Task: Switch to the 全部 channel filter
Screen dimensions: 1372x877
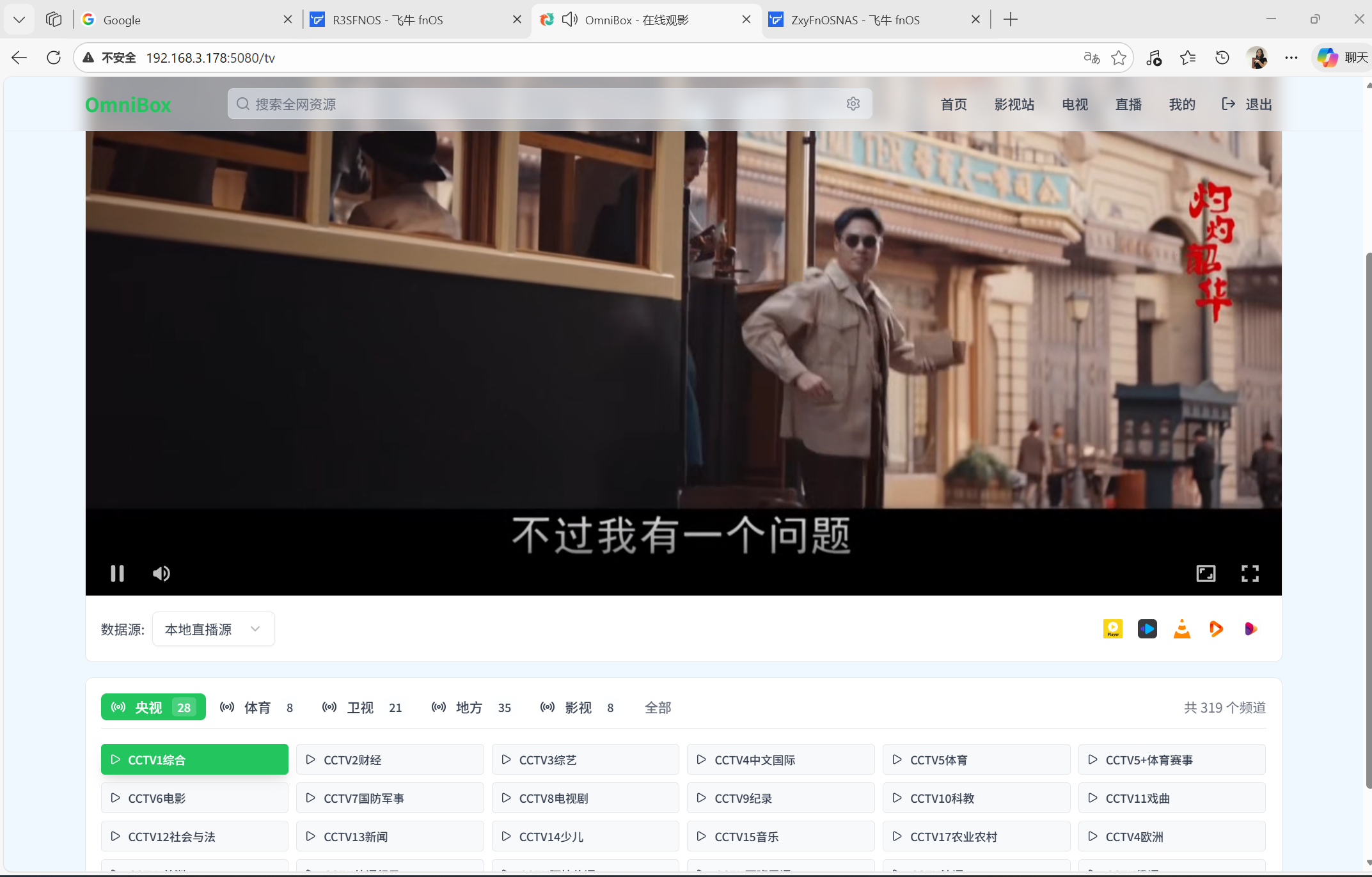Action: point(658,707)
